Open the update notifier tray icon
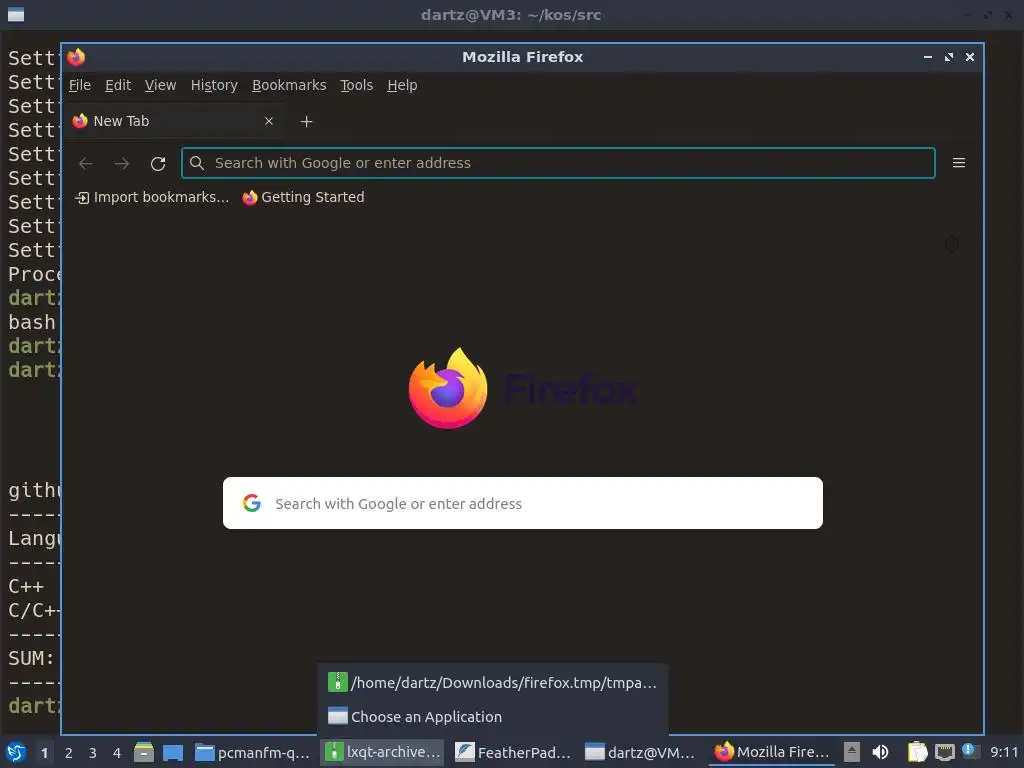 [970, 751]
